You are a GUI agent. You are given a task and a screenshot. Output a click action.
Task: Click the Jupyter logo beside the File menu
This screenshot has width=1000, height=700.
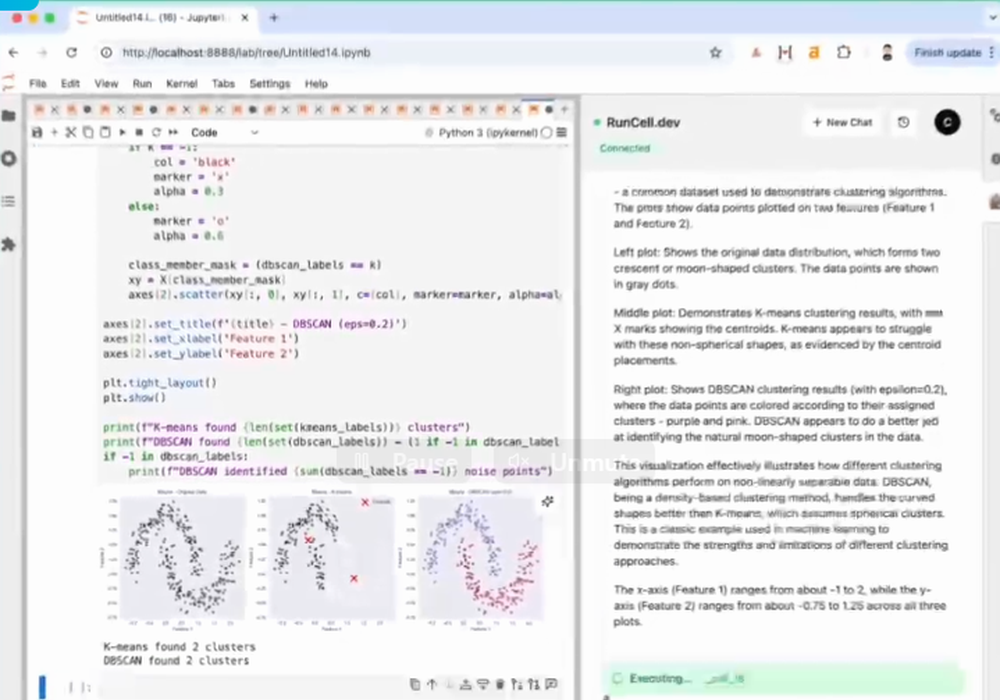click(x=8, y=83)
